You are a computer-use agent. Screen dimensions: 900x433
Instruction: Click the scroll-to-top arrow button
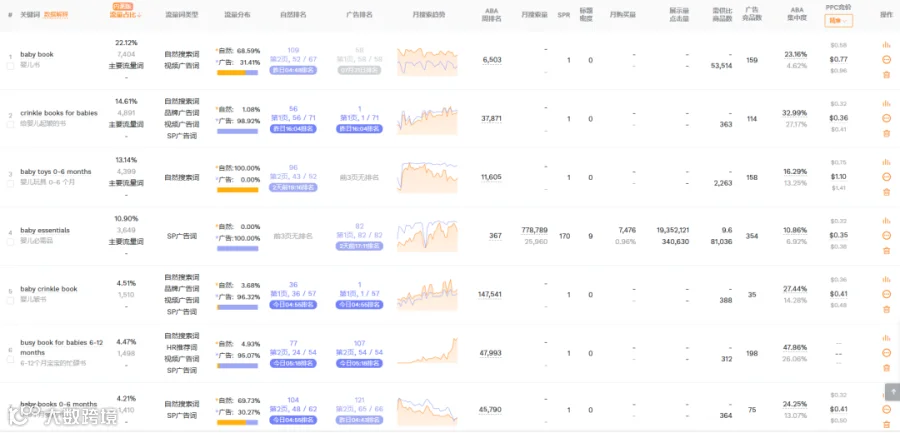[x=892, y=392]
